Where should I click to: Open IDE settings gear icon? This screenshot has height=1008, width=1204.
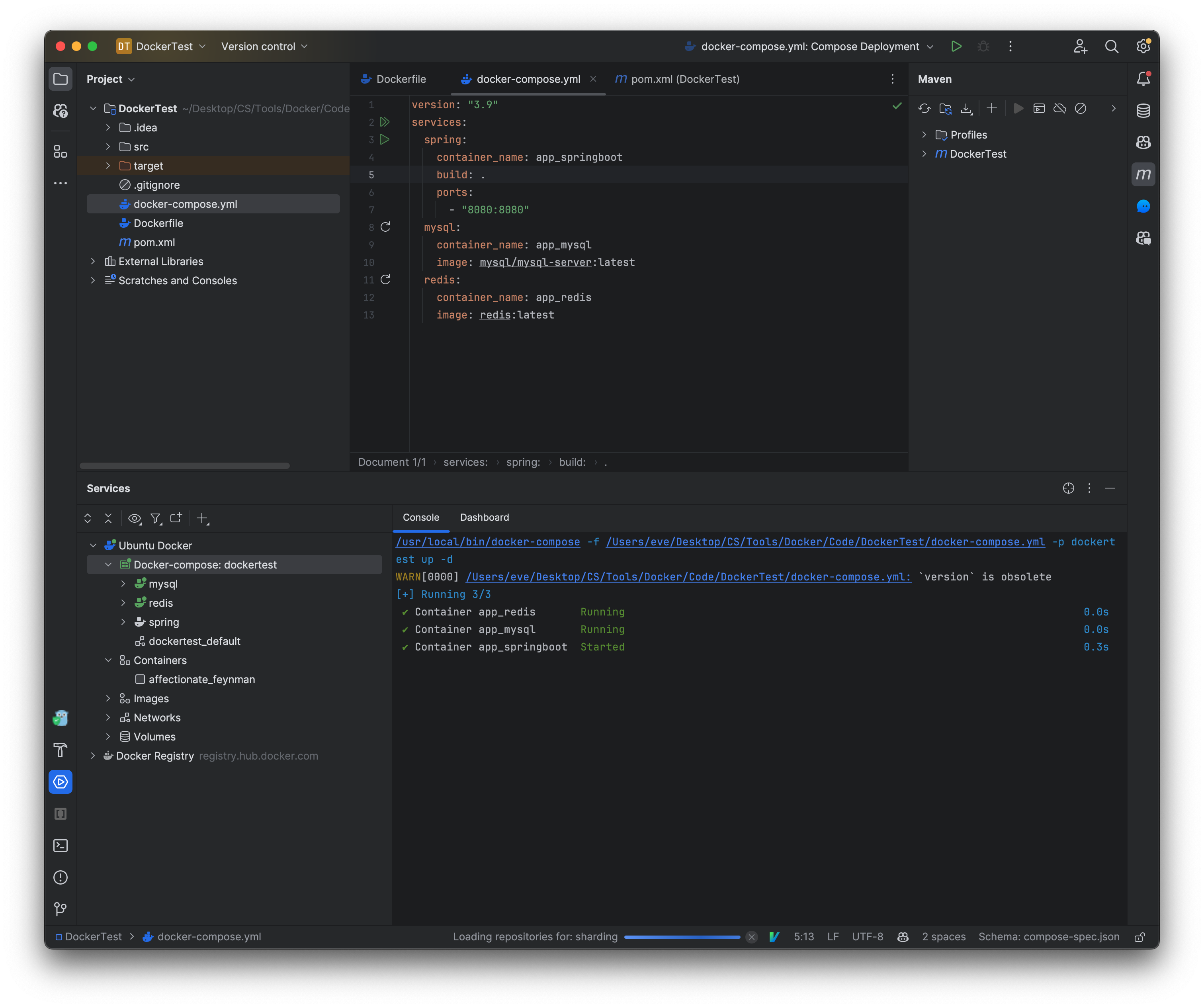coord(1143,47)
